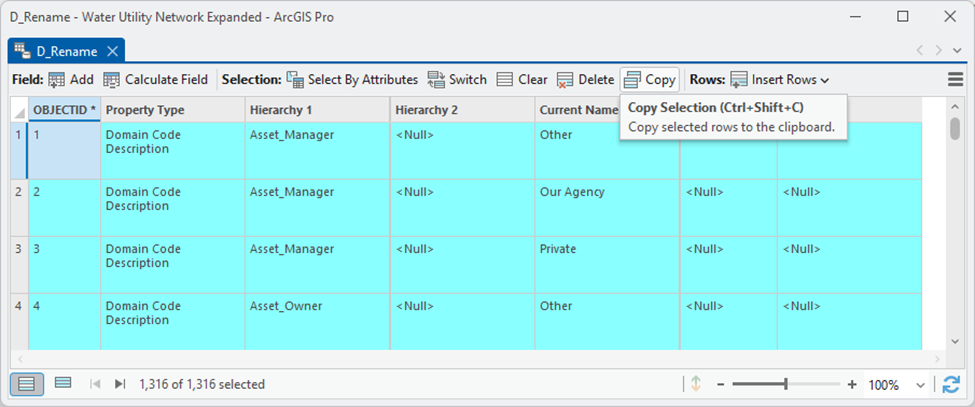Click vertical scrollbar down arrow
Viewport: 975px width, 407px height.
pyautogui.click(x=955, y=341)
